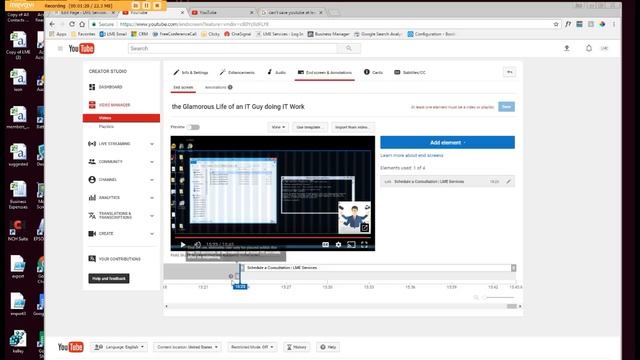
Task: Switch to the Info & Settings tab
Action: pyautogui.click(x=191, y=72)
